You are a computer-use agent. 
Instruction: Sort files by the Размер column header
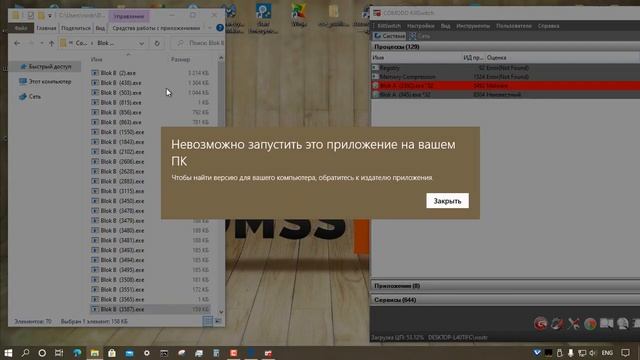(x=180, y=60)
